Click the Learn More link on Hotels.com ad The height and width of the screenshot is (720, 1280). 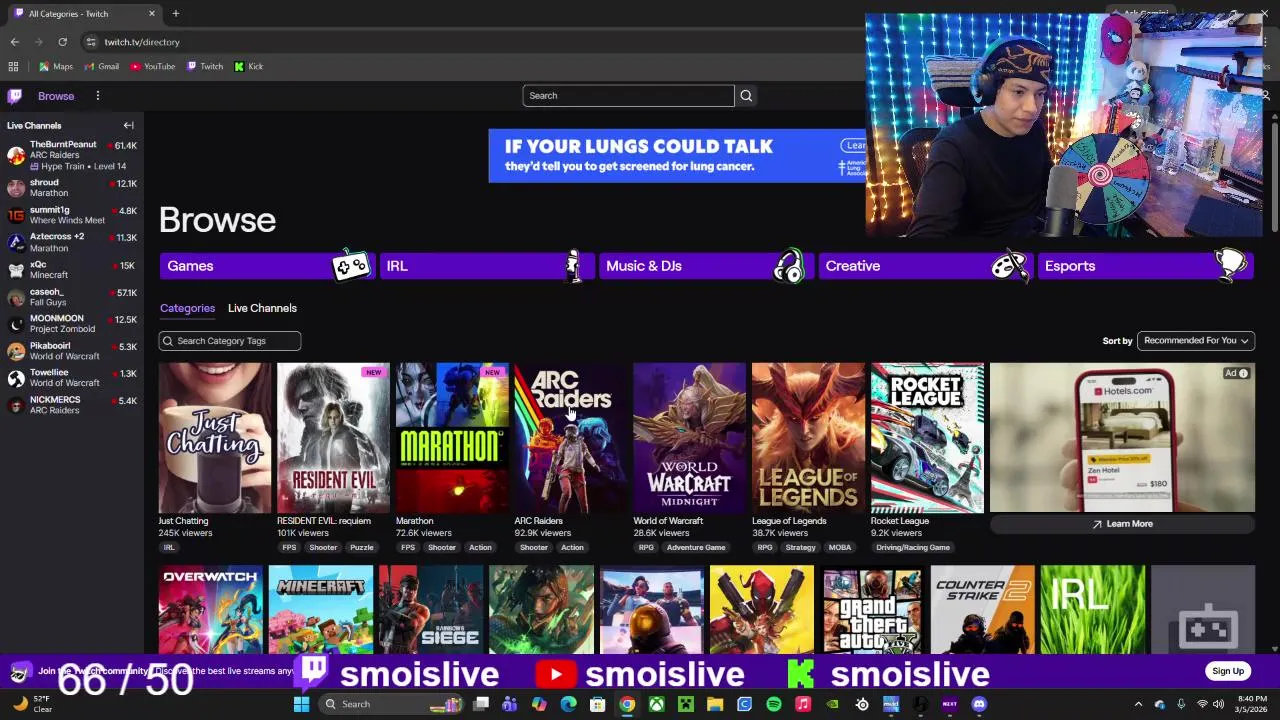coord(1122,524)
